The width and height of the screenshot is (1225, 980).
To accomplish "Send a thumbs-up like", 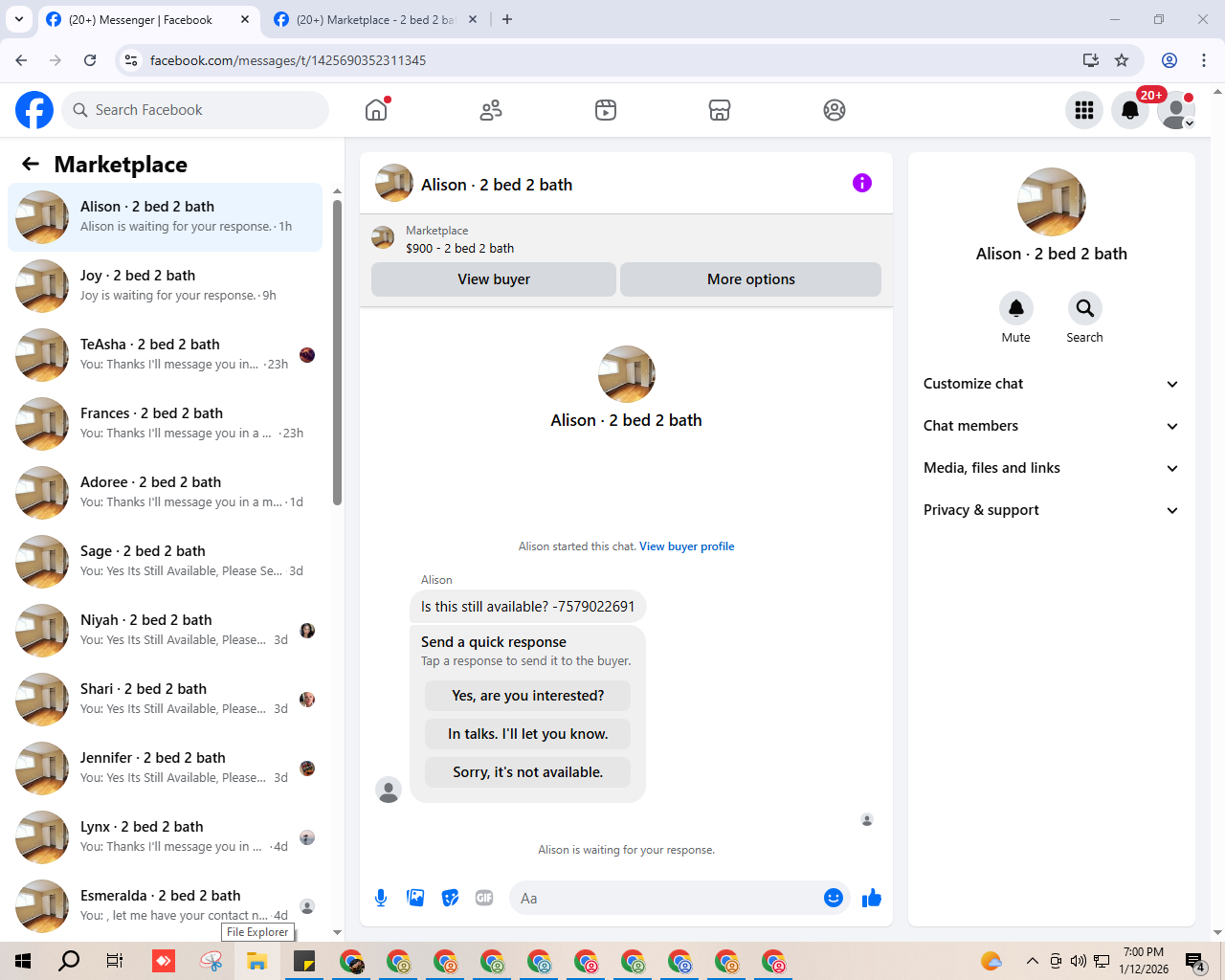I will (x=872, y=898).
